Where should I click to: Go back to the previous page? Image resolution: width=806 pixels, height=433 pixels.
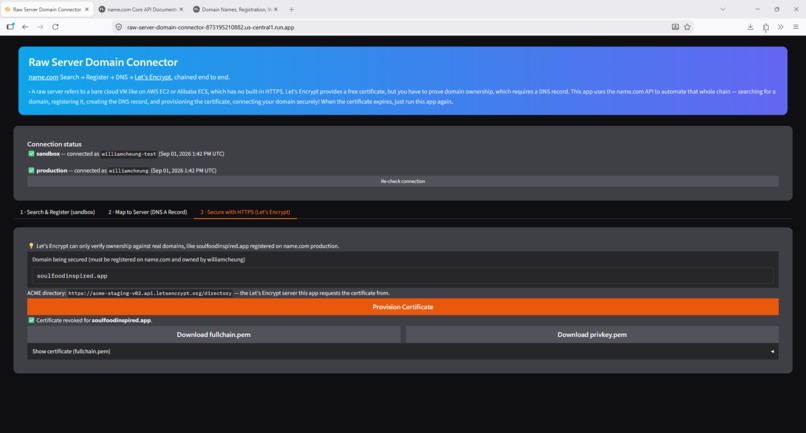25,27
